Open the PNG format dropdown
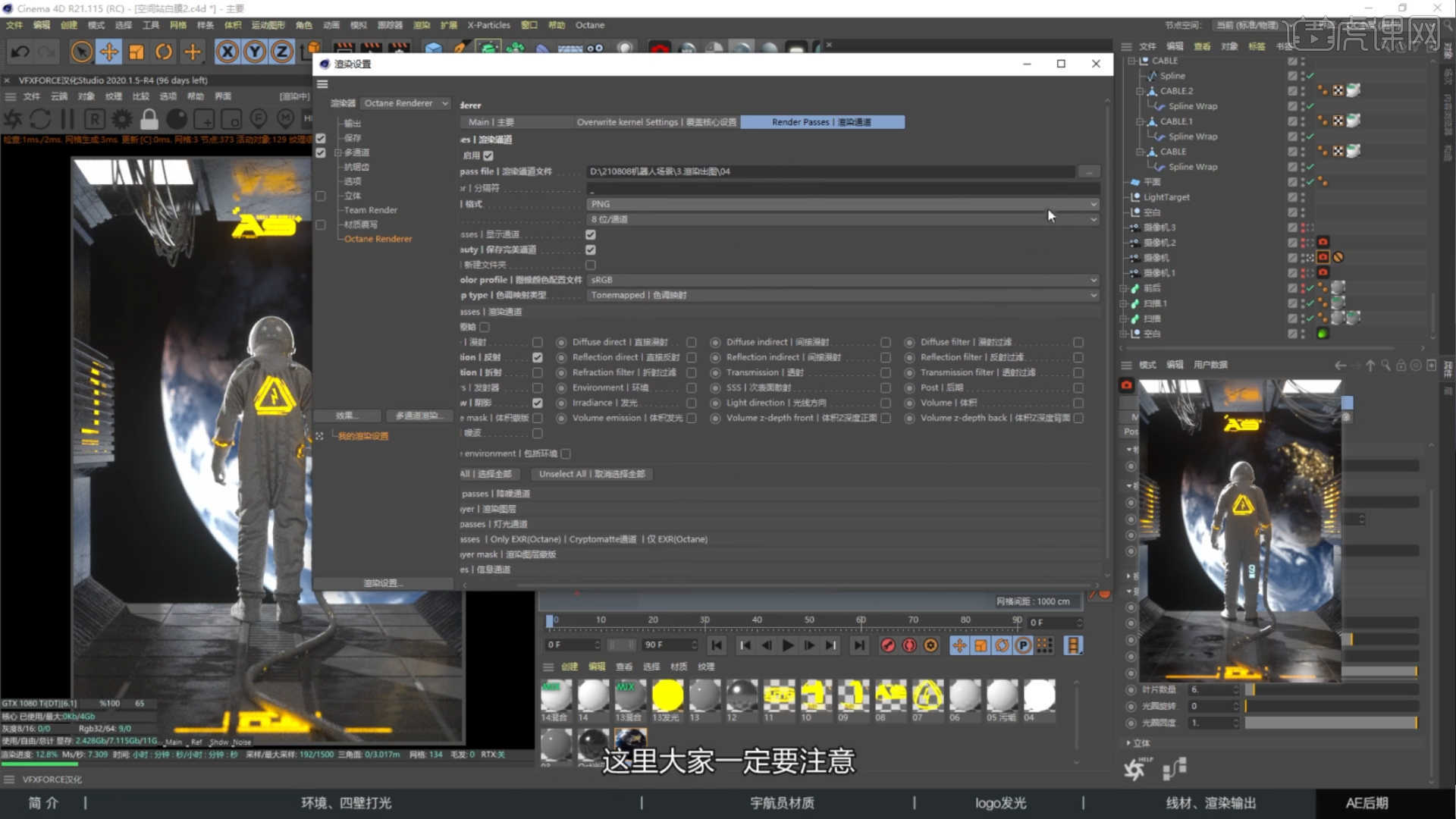The width and height of the screenshot is (1456, 819). tap(843, 204)
